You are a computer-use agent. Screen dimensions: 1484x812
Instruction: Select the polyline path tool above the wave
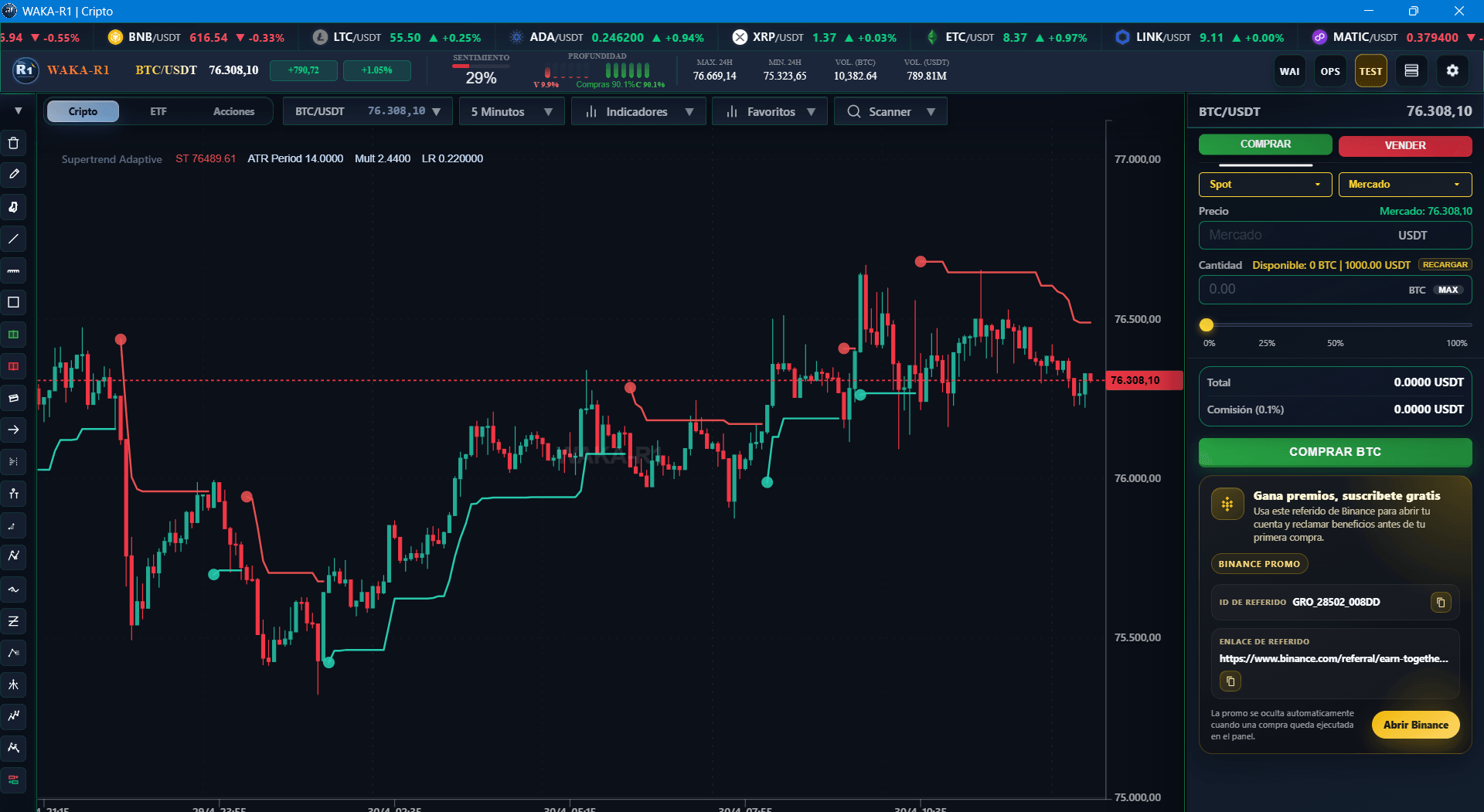(x=13, y=556)
